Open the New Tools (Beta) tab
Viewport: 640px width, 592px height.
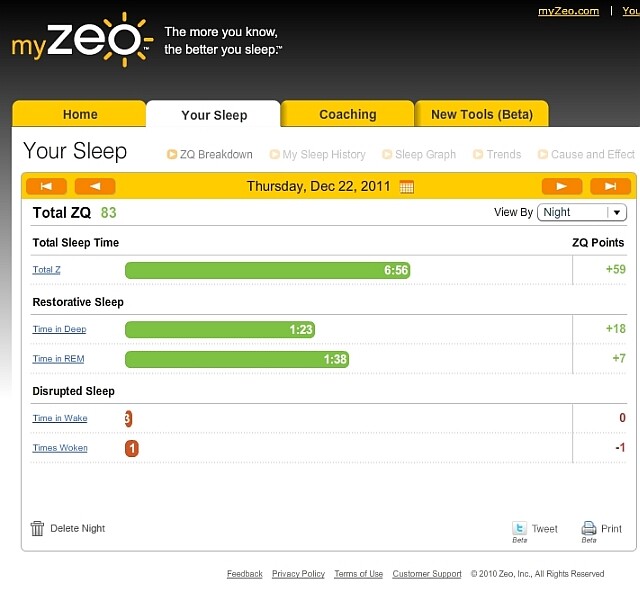tap(482, 114)
